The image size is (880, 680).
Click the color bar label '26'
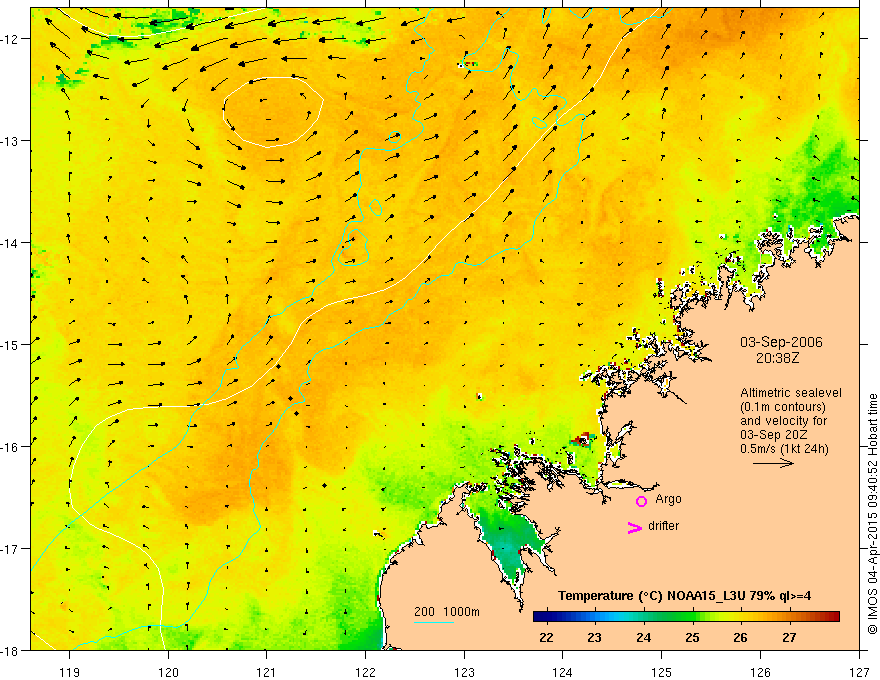pyautogui.click(x=740, y=637)
